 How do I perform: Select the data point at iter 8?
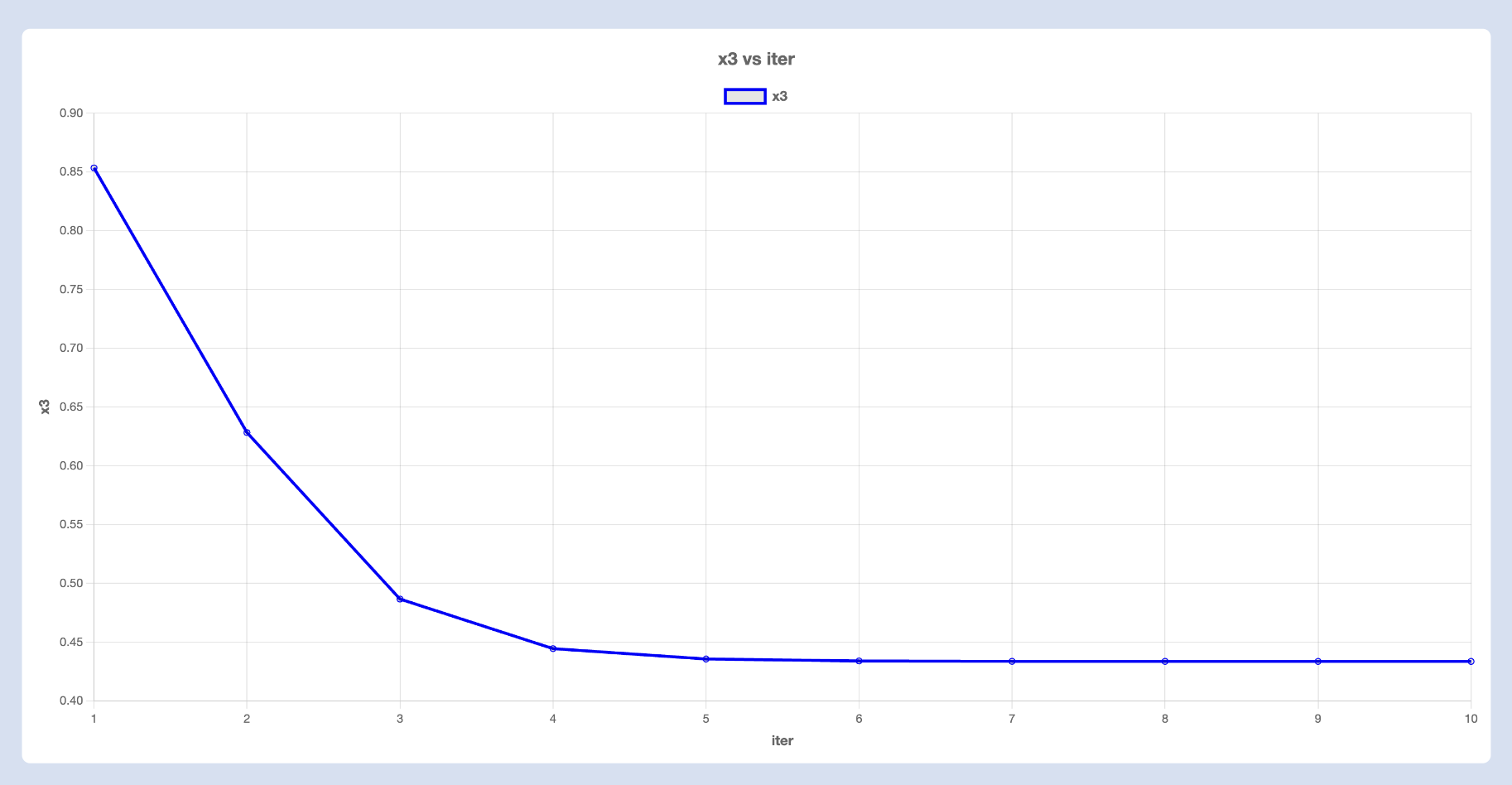[x=1165, y=662]
